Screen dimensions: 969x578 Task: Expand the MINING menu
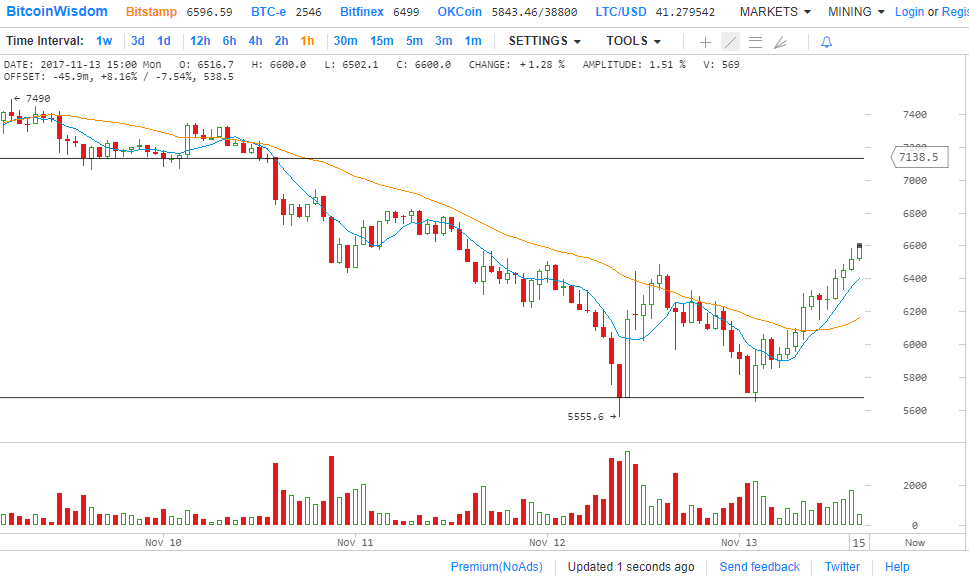point(856,12)
